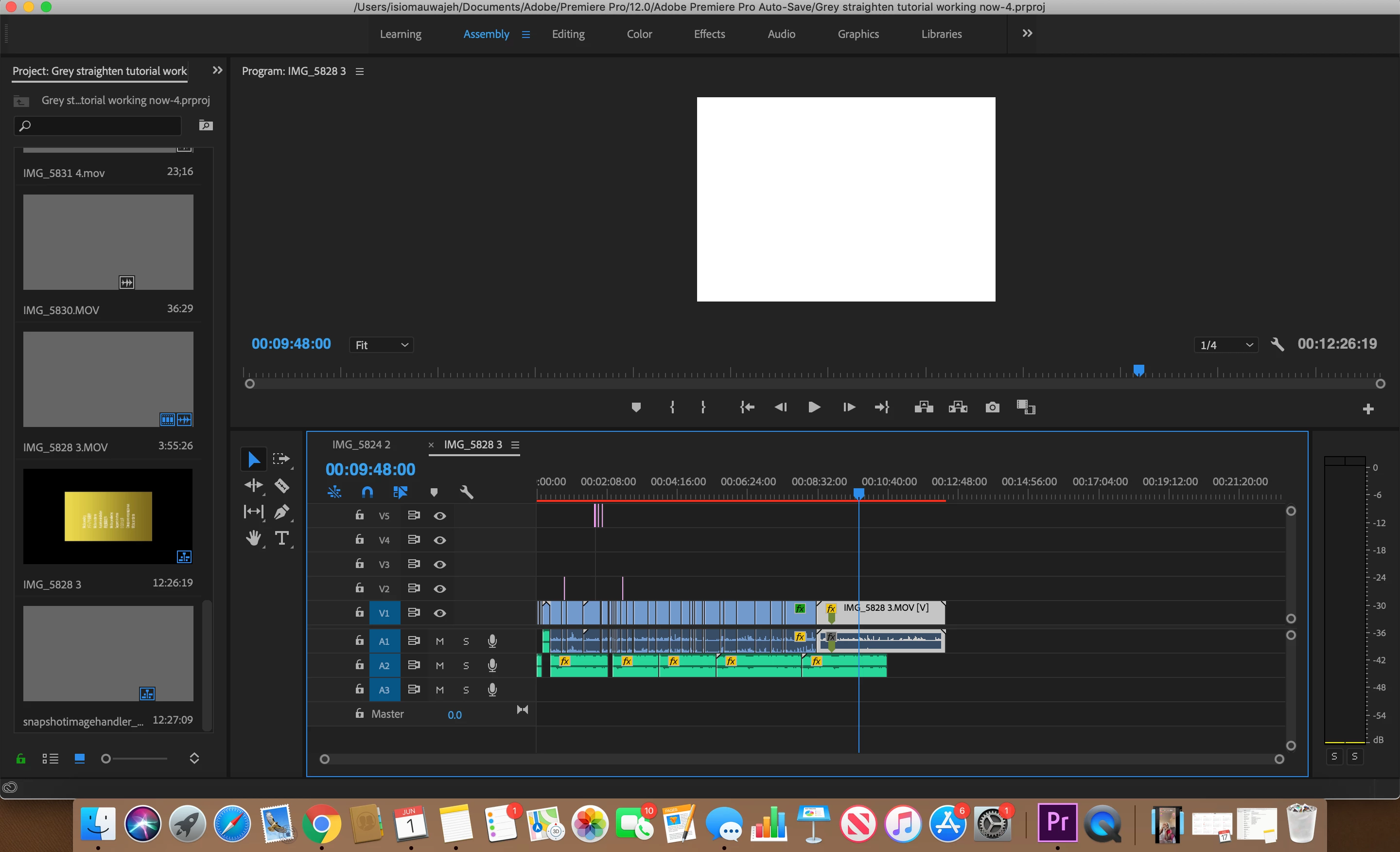Viewport: 1400px width, 852px height.
Task: Switch to IMG_5824 2 sequence tab
Action: click(x=361, y=444)
